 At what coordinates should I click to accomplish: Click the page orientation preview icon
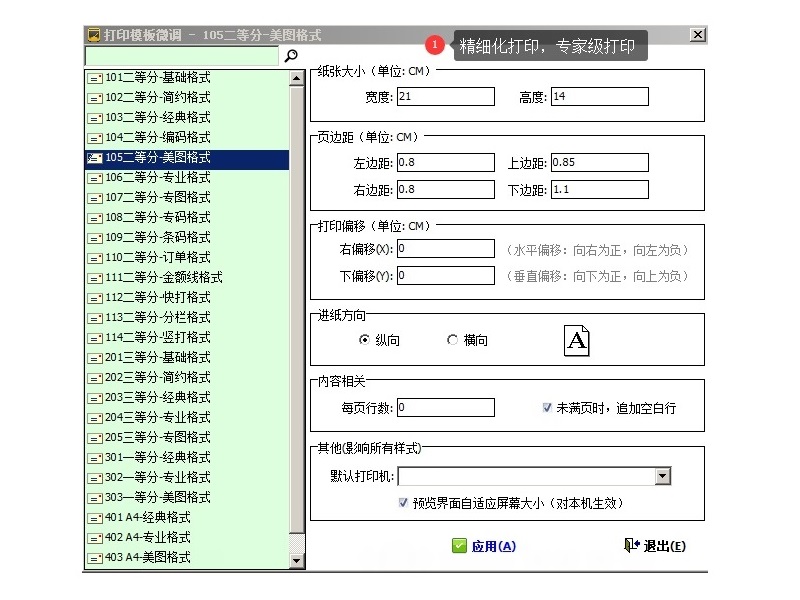[577, 340]
